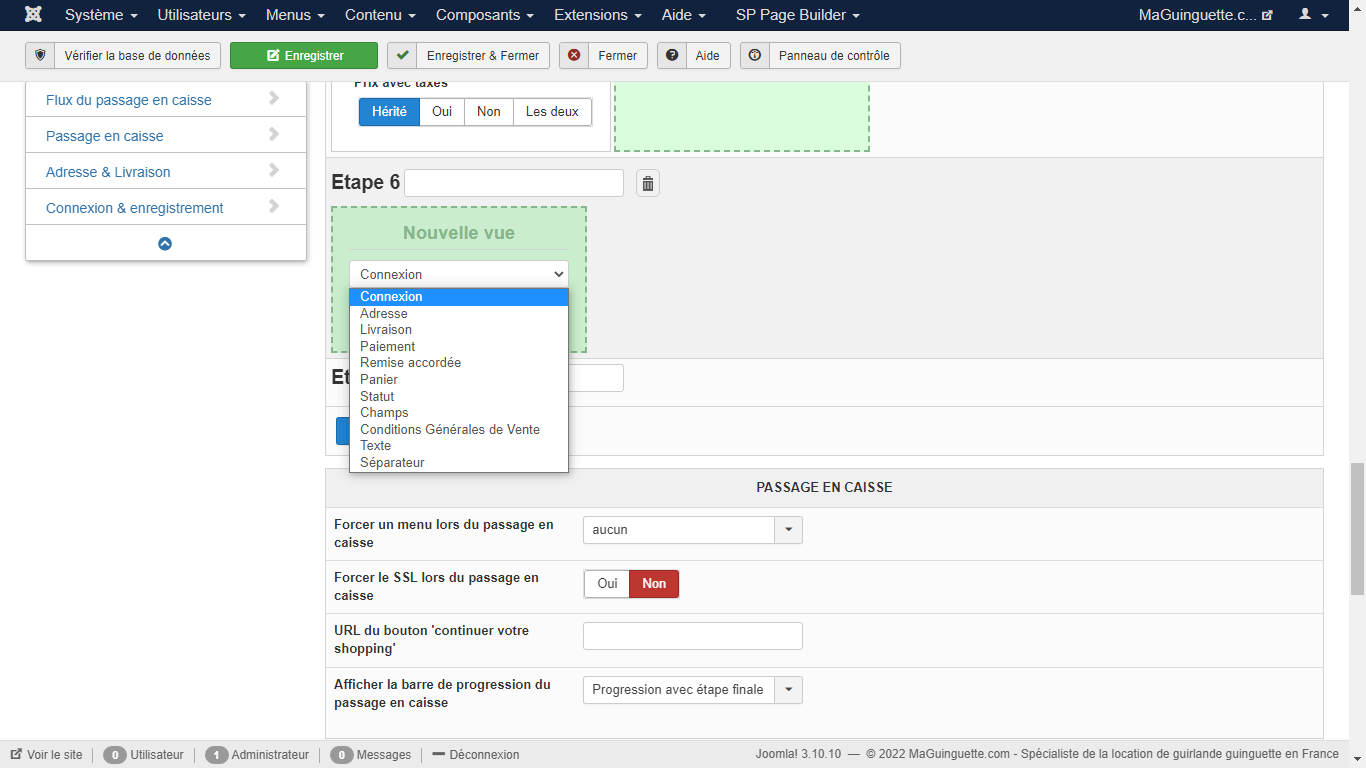The image size is (1366, 768).
Task: Click Voir le site link in footer
Action: pyautogui.click(x=47, y=755)
